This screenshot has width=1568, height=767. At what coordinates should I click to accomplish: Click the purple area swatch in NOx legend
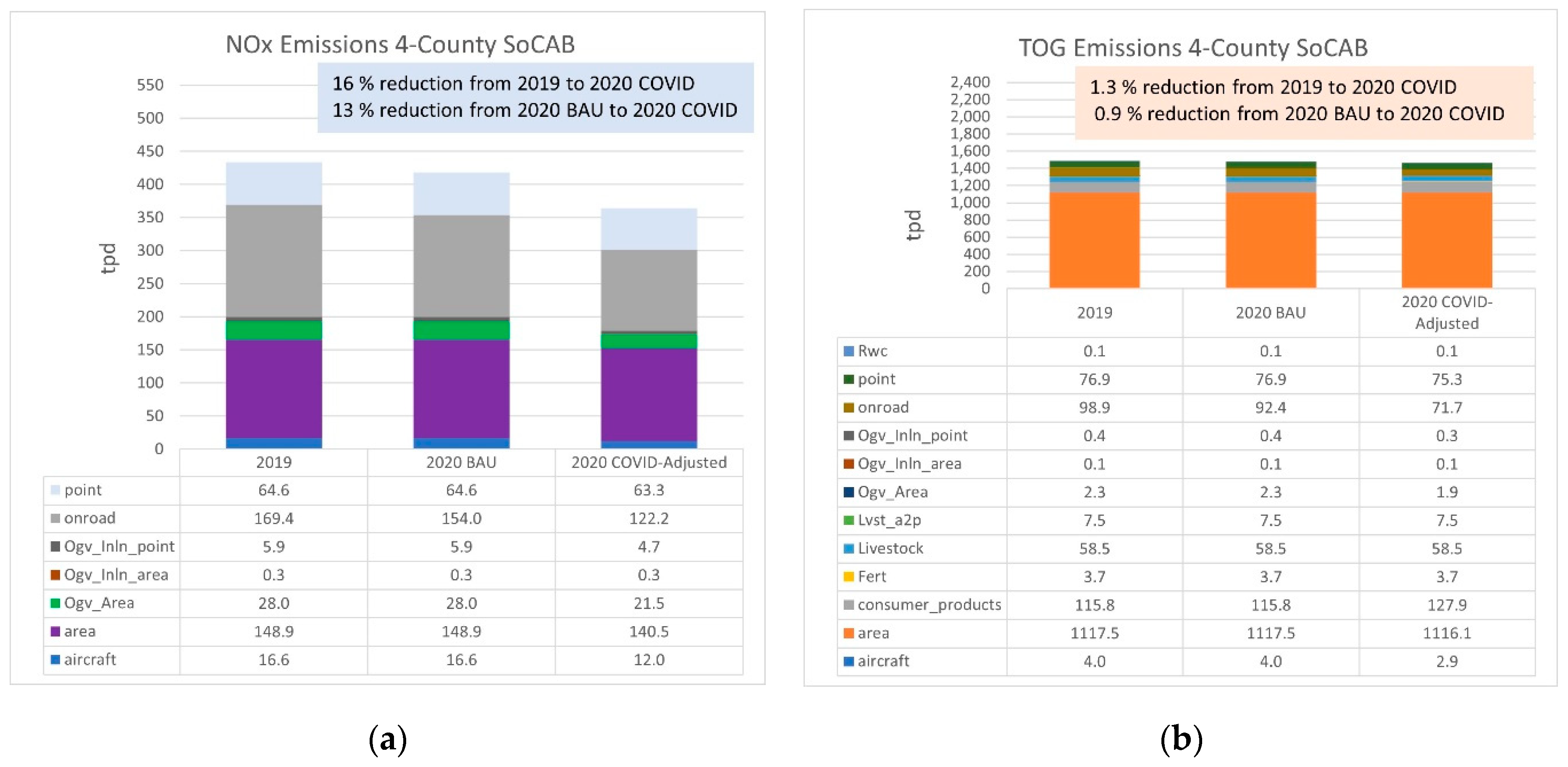(x=55, y=631)
